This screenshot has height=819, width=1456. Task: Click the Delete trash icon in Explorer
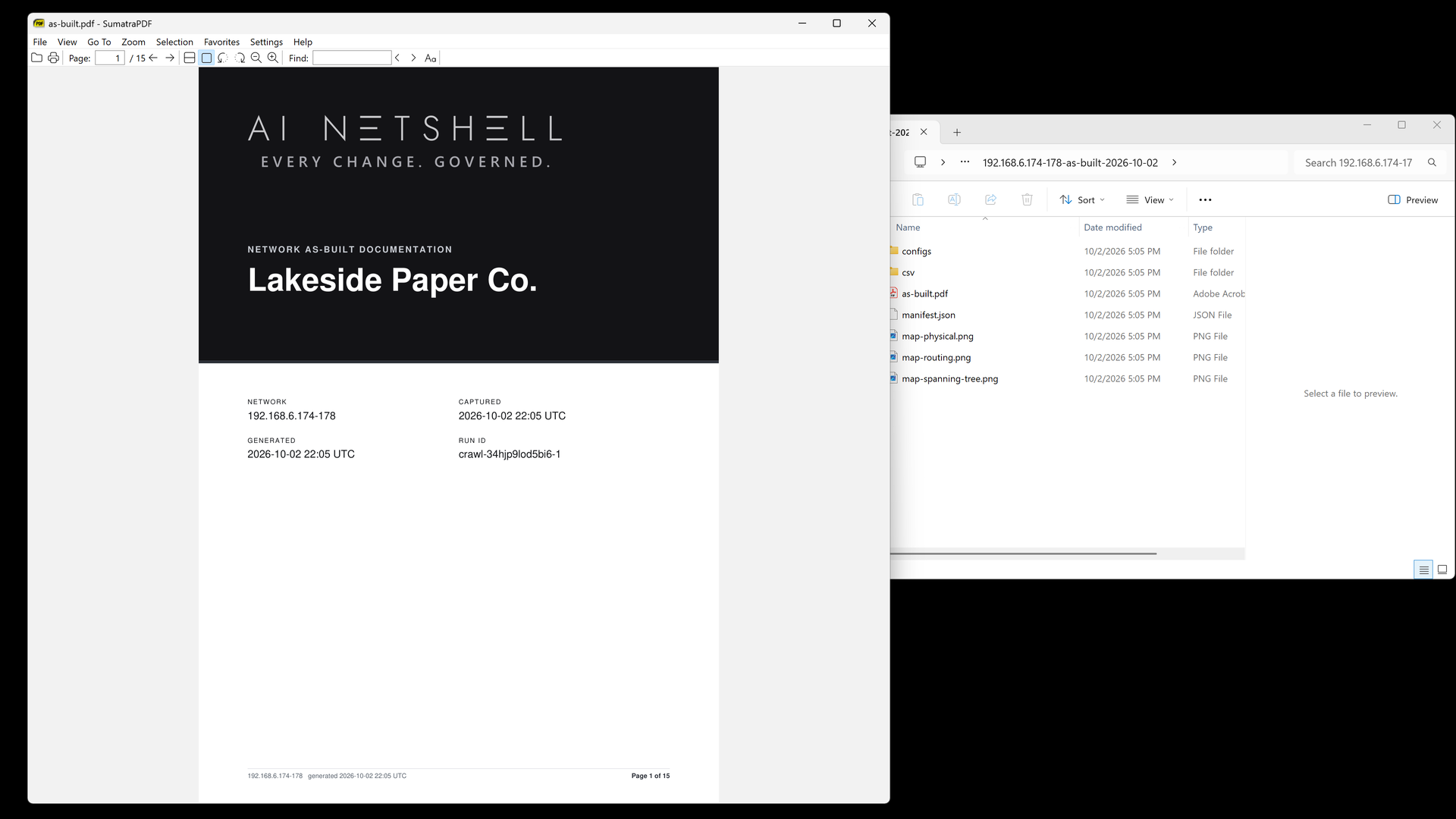(1027, 200)
